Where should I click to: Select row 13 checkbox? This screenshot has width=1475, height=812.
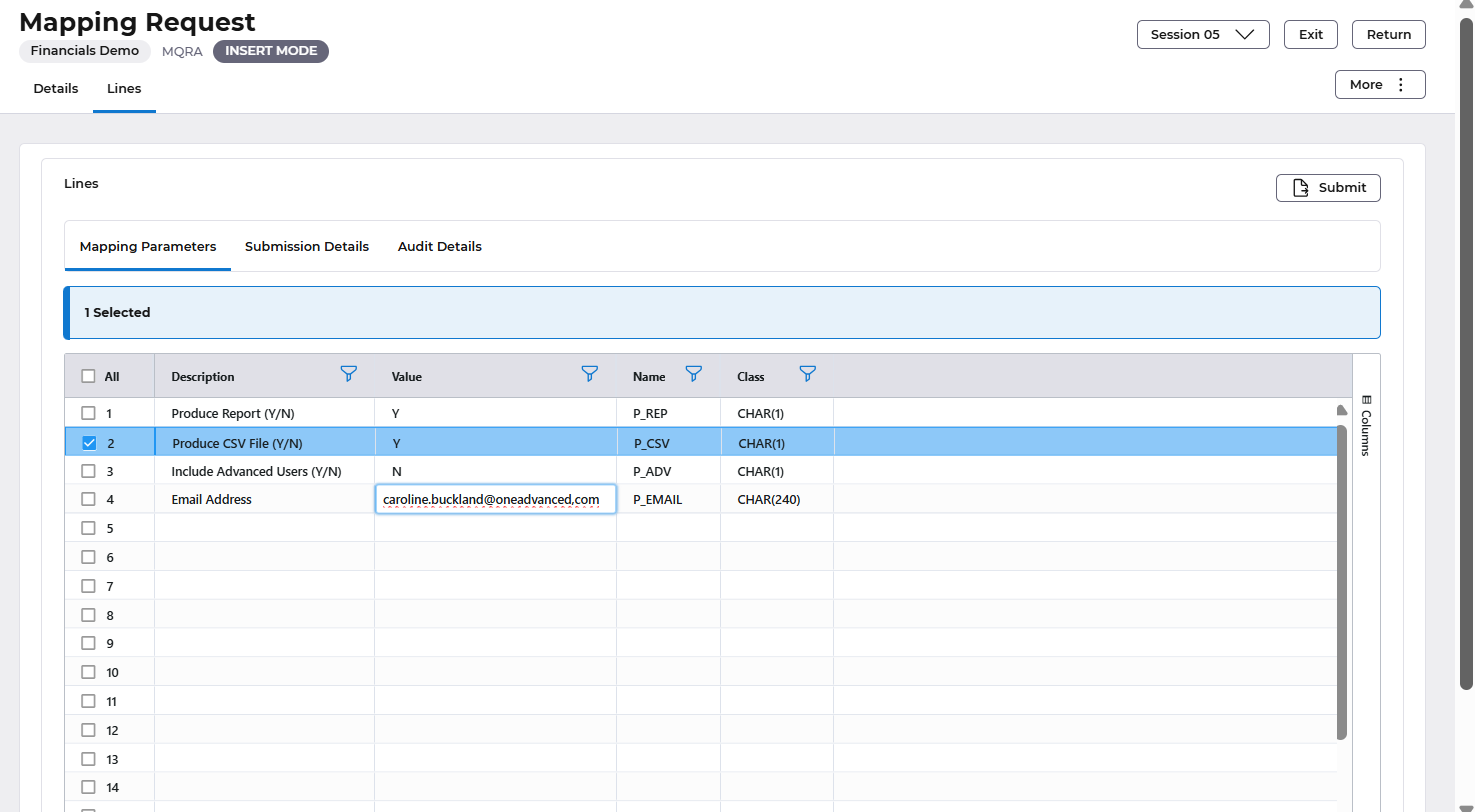coord(88,759)
